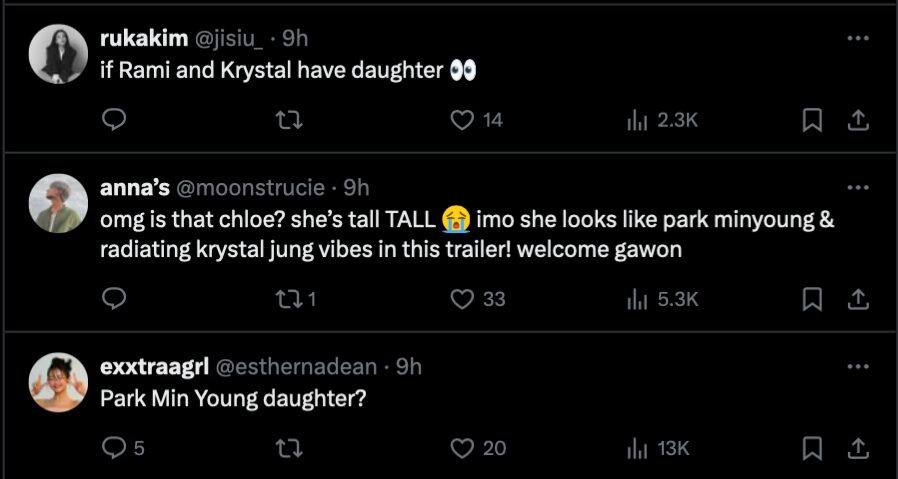Share anna's tweet about gawon

click(857, 298)
